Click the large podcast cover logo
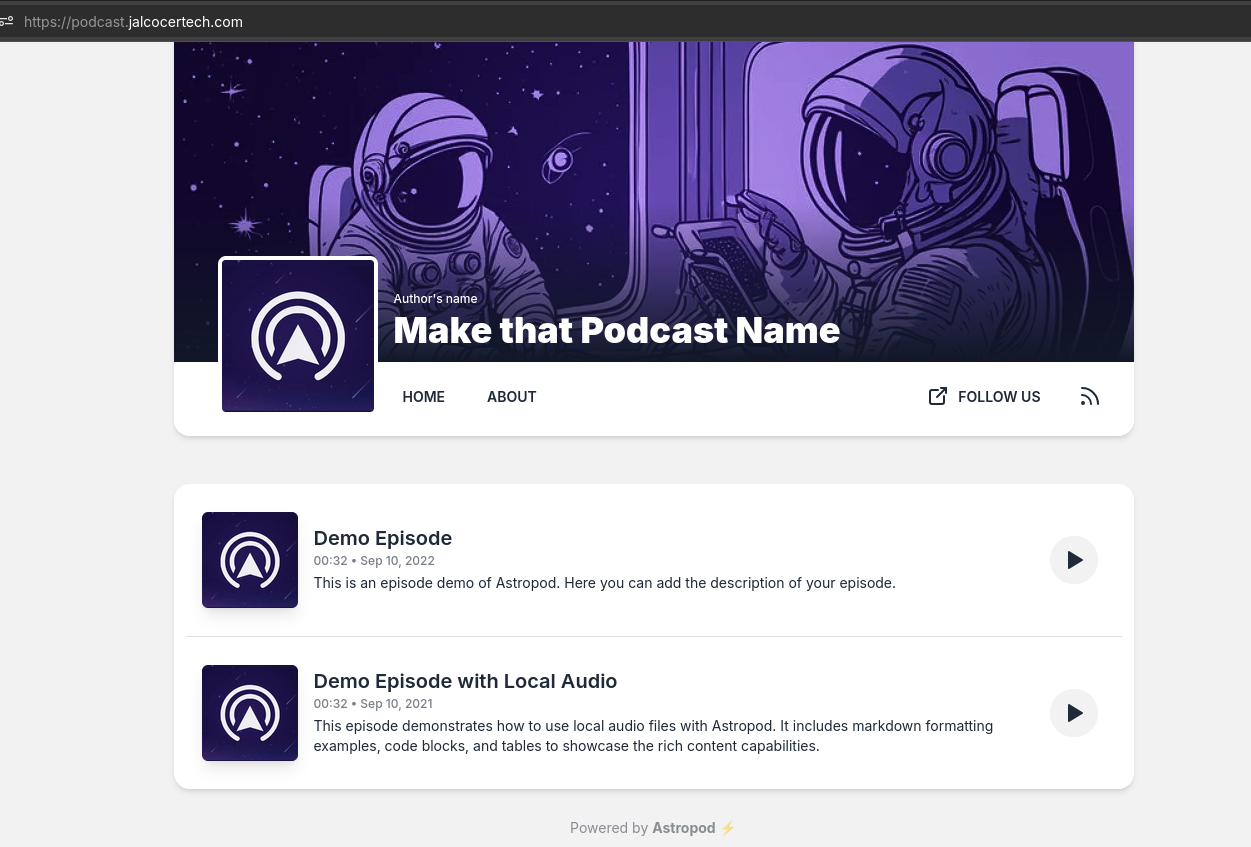Screen dimensions: 1251x847 point(298,335)
